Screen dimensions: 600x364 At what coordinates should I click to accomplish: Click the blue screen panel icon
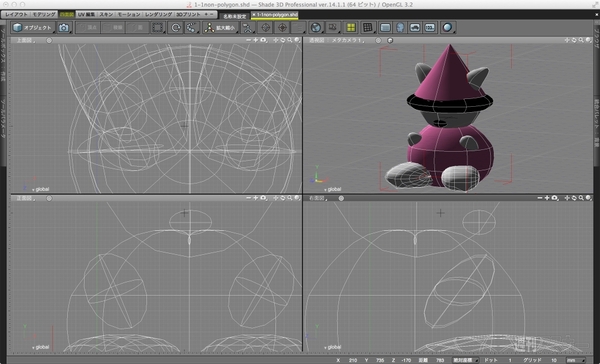point(385,28)
